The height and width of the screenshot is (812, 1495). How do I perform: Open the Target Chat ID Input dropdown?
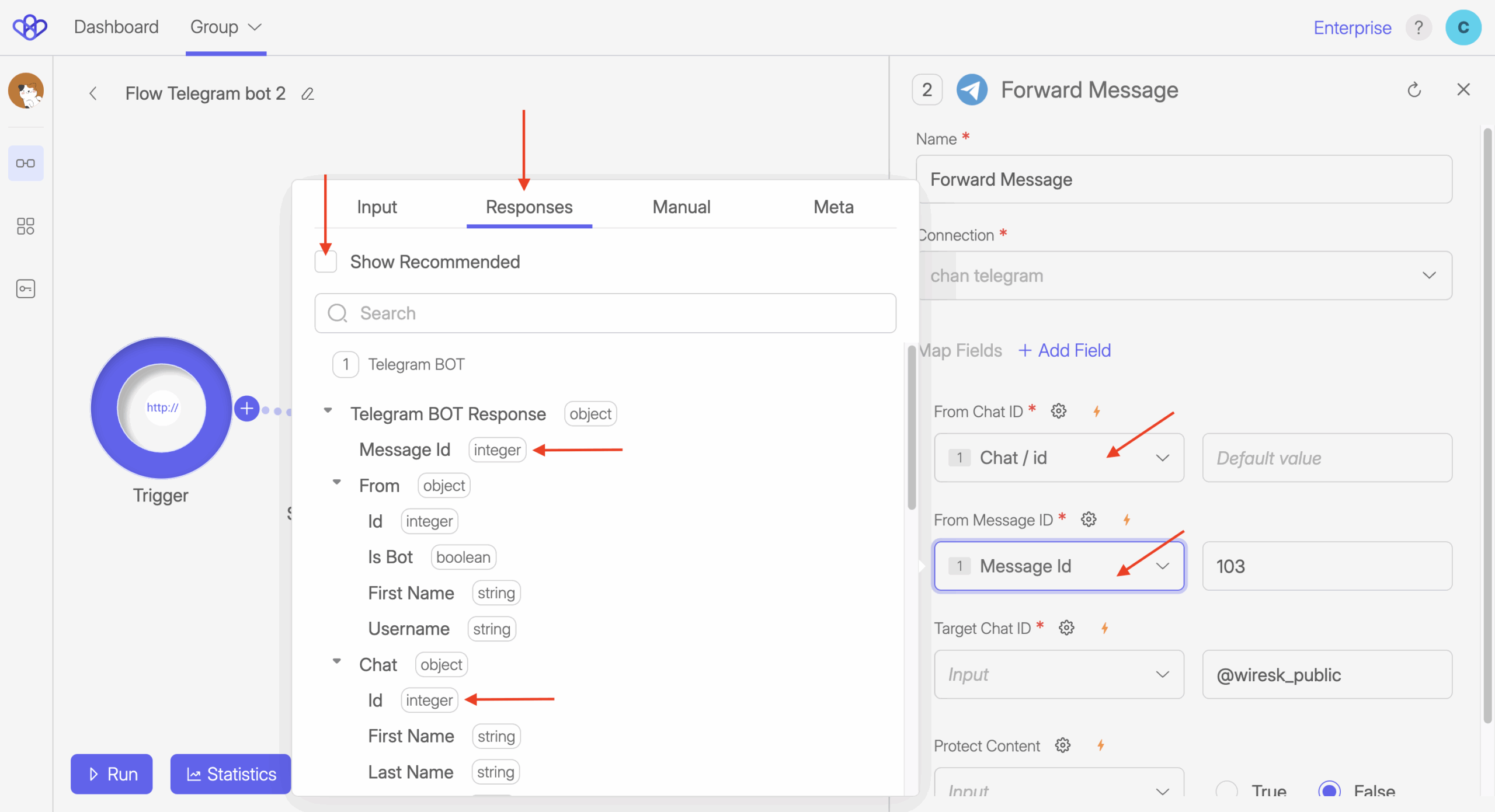1058,674
